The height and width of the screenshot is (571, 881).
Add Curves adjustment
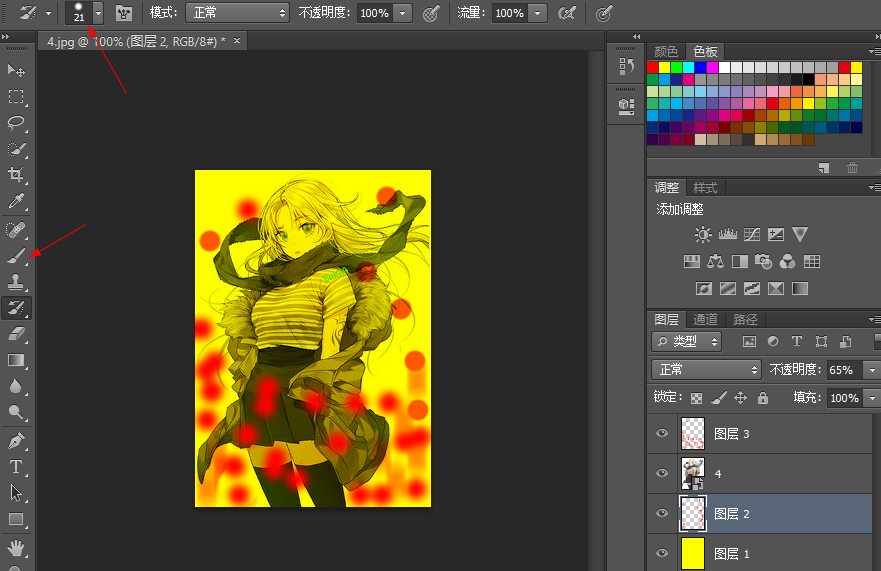pyautogui.click(x=752, y=234)
